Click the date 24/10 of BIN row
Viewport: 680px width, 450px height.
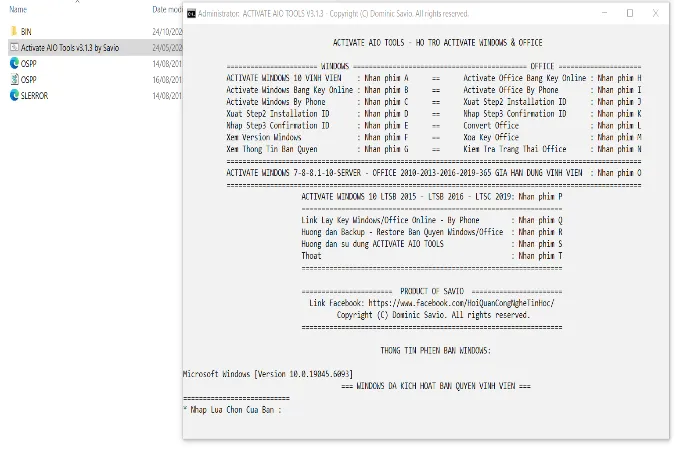[167, 32]
